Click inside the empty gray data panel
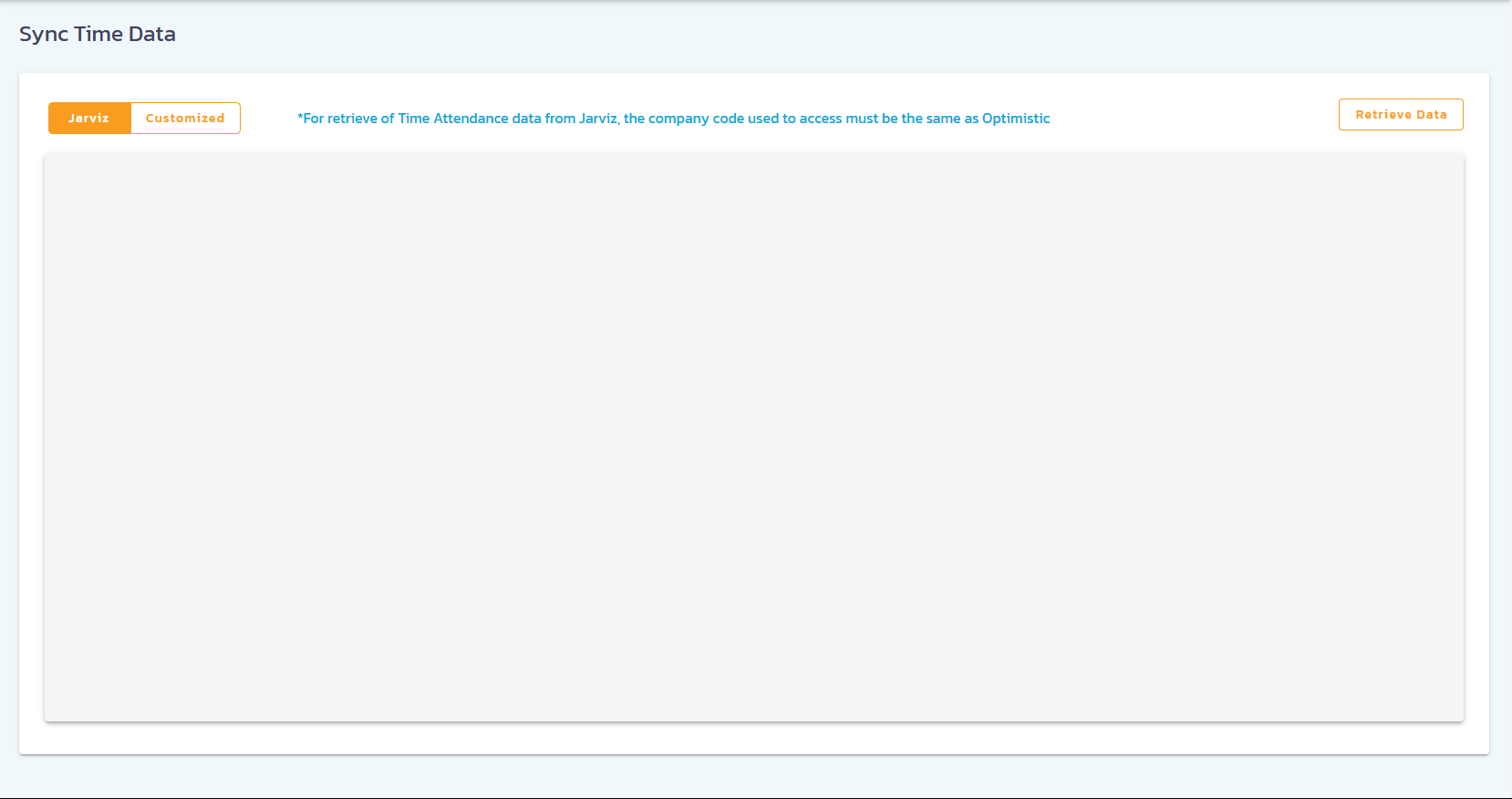The height and width of the screenshot is (799, 1512). click(x=753, y=438)
